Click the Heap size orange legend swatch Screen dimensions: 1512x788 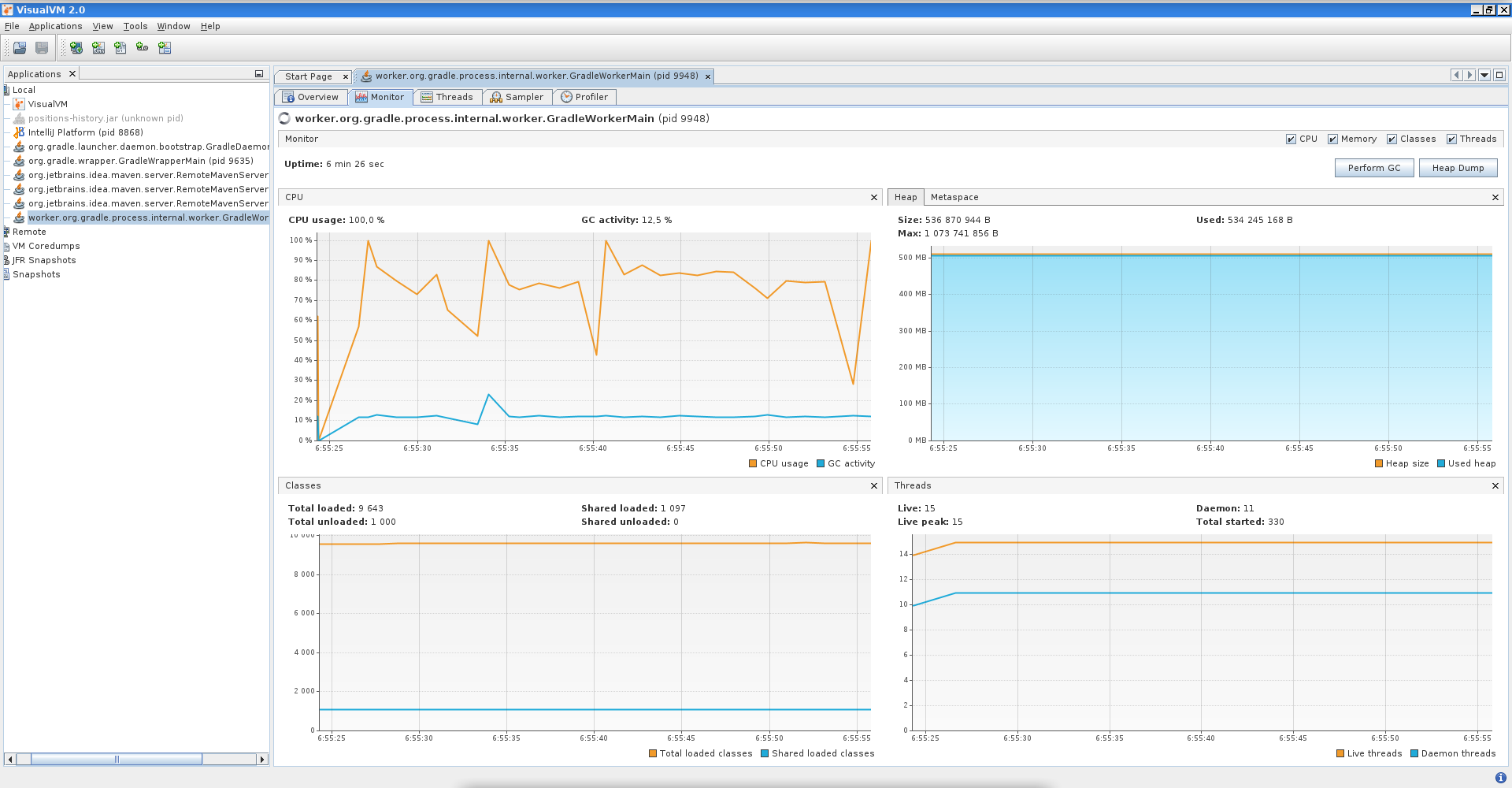[1379, 463]
